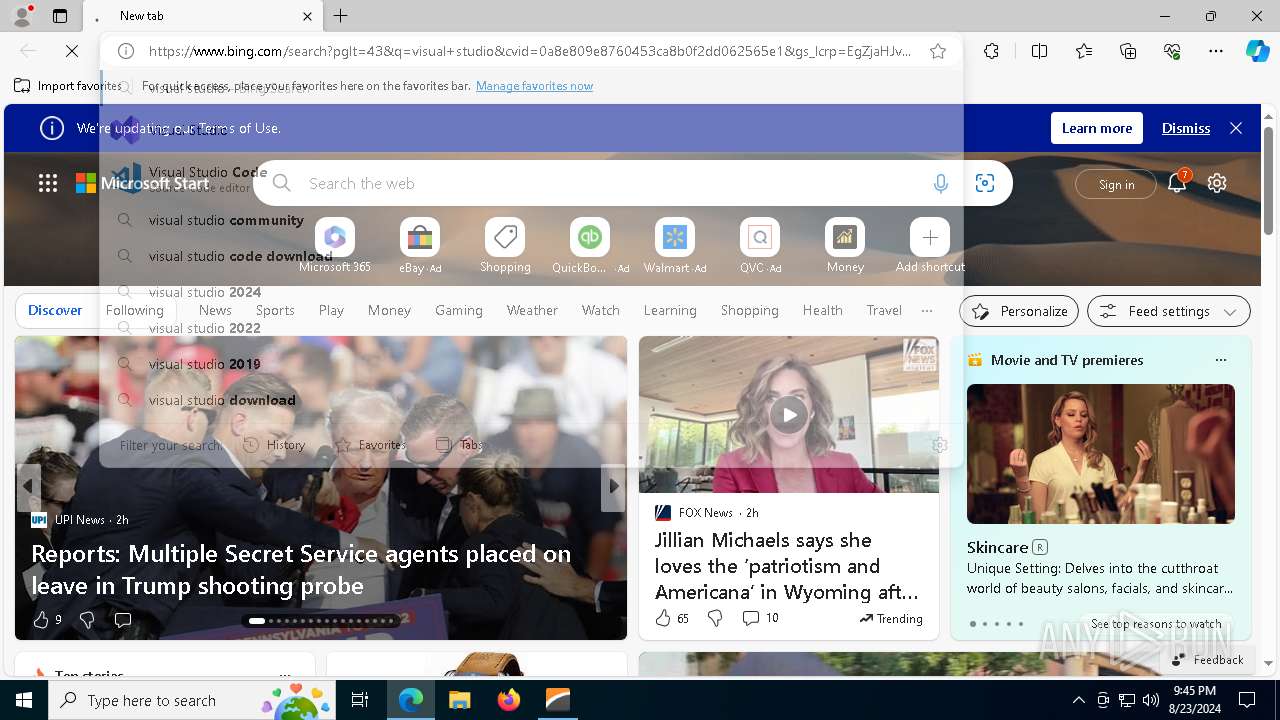Expand more feed categories (ellipsis)
The height and width of the screenshot is (720, 1280).
click(927, 310)
